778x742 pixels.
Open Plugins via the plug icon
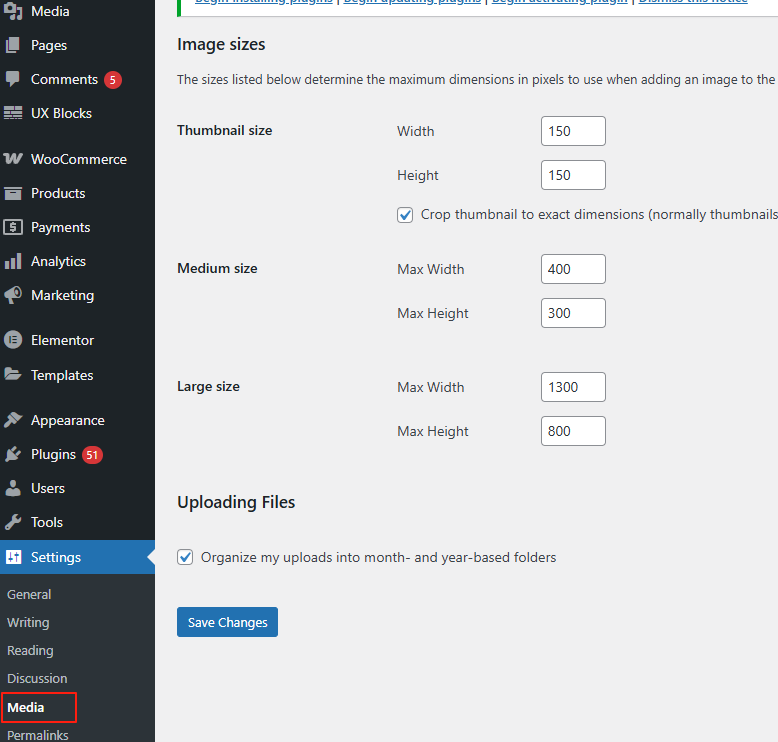point(13,454)
